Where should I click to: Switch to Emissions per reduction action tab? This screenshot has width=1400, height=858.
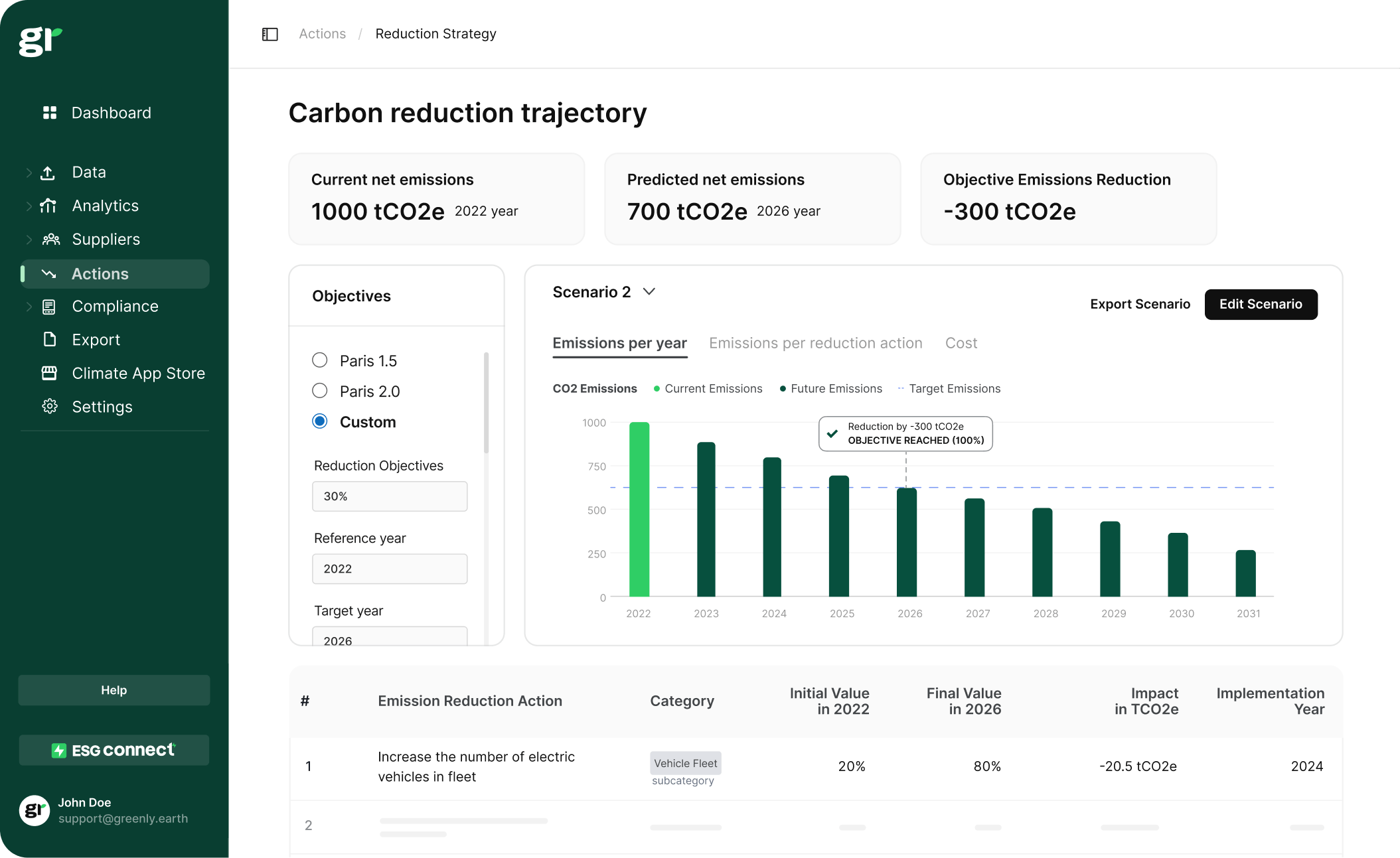click(815, 342)
